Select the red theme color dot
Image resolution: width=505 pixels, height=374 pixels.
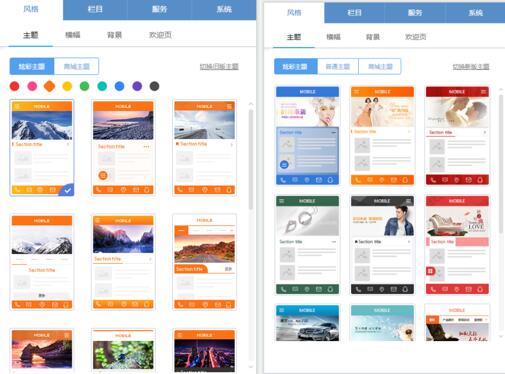[x=14, y=86]
